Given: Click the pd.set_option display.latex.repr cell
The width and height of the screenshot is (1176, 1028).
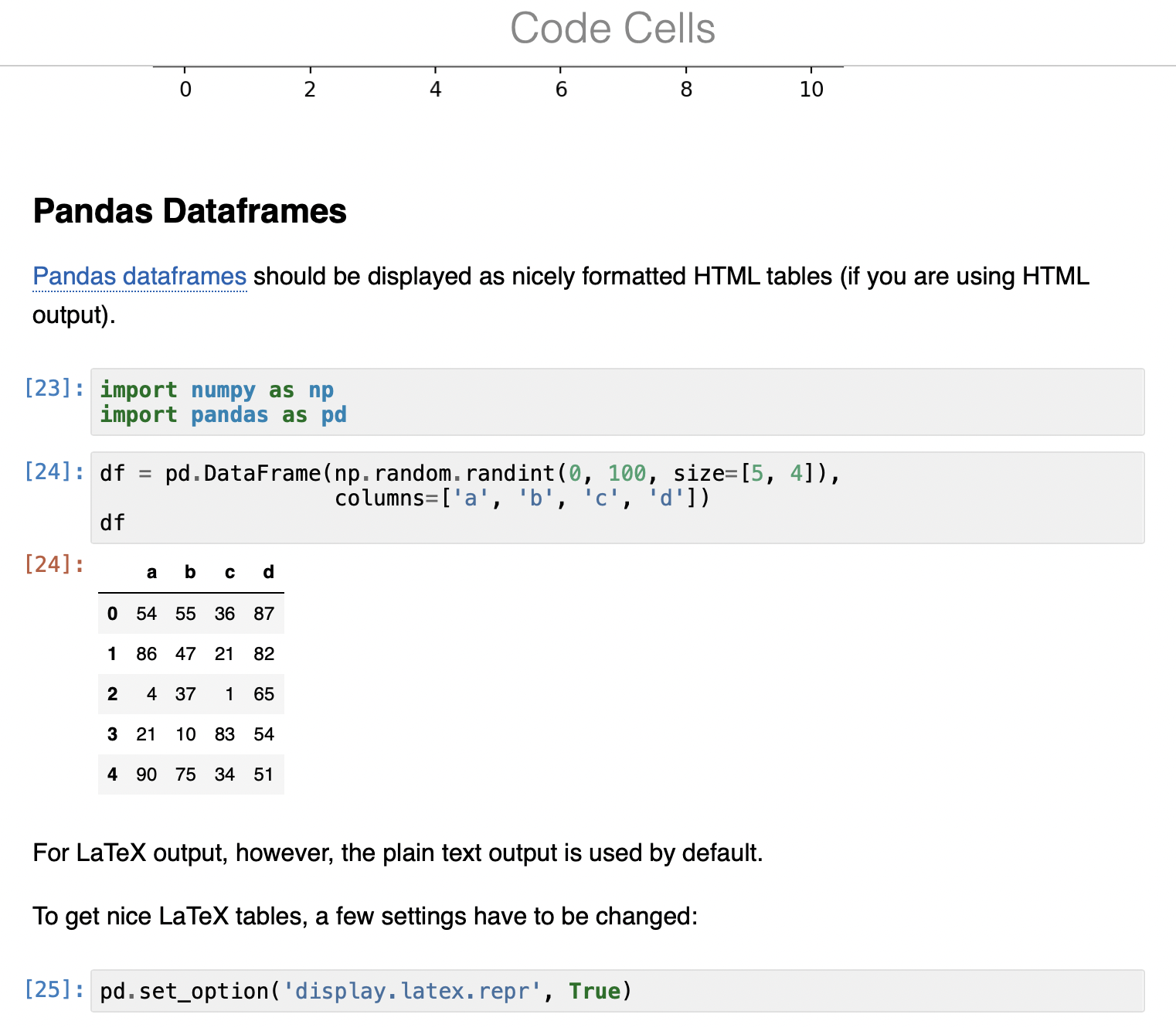Looking at the screenshot, I should pyautogui.click(x=363, y=990).
